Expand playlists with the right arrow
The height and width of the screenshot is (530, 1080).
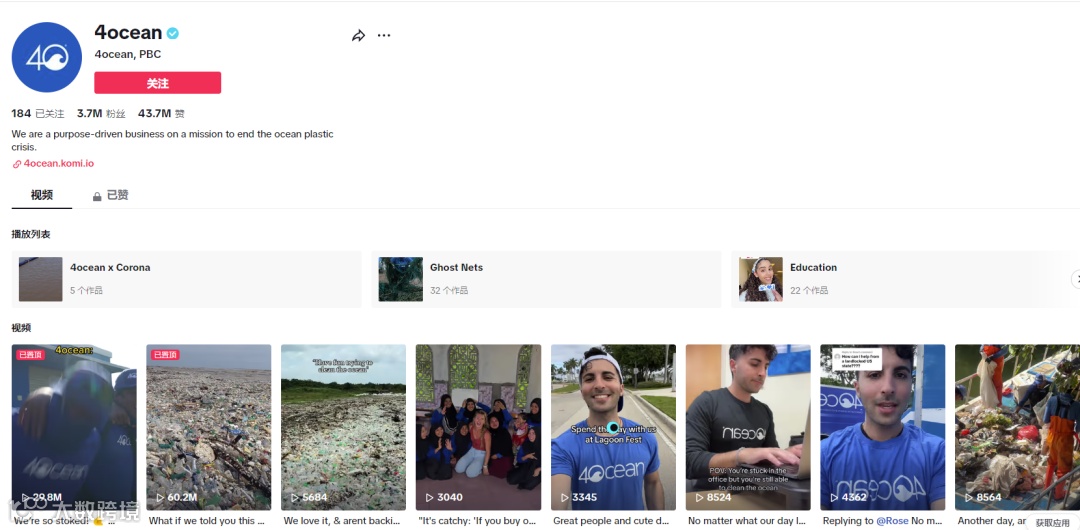click(x=1075, y=279)
